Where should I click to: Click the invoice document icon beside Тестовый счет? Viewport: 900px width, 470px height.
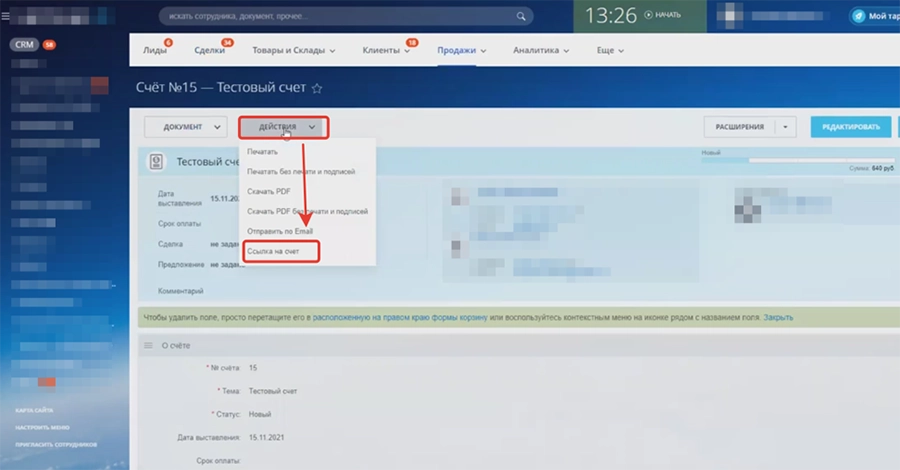pos(156,161)
